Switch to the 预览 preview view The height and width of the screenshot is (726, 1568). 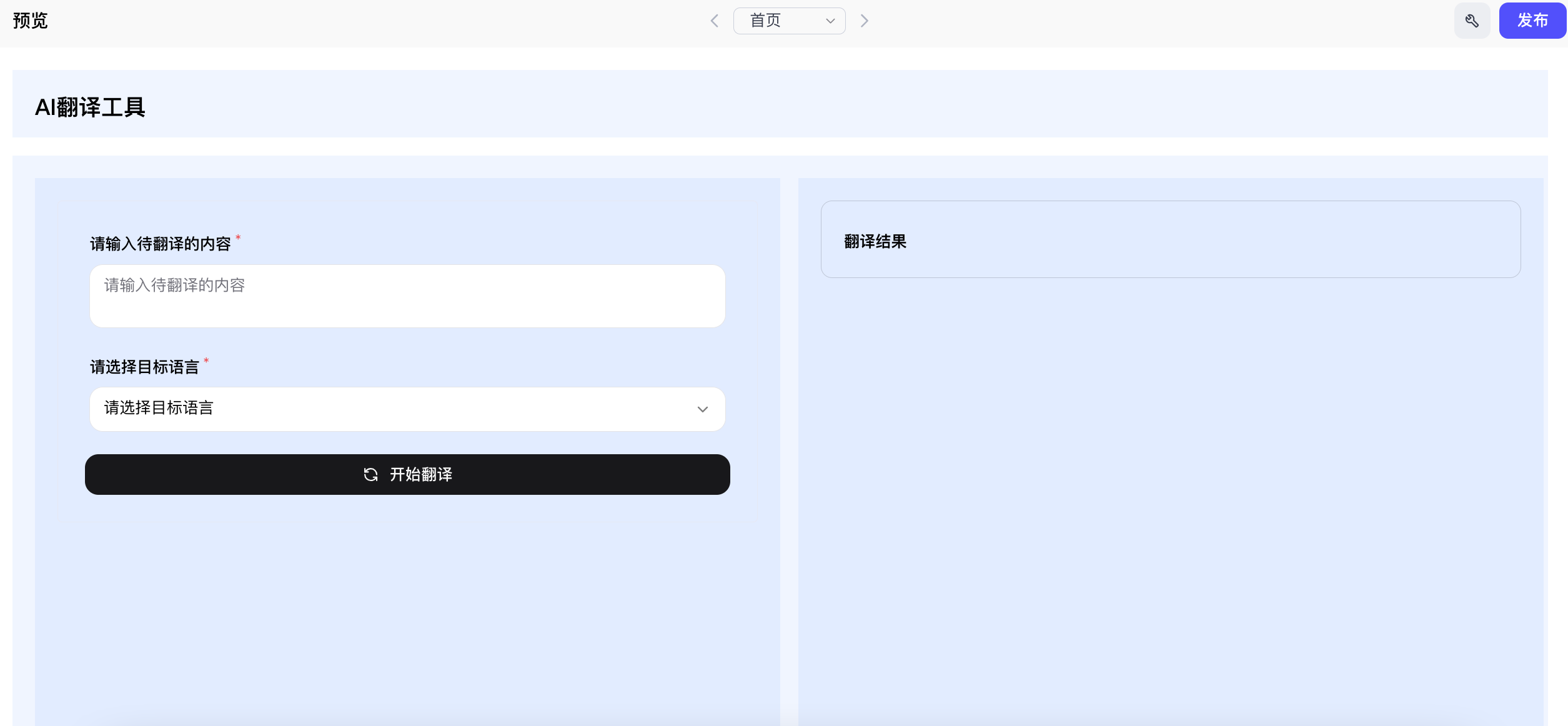click(x=30, y=21)
